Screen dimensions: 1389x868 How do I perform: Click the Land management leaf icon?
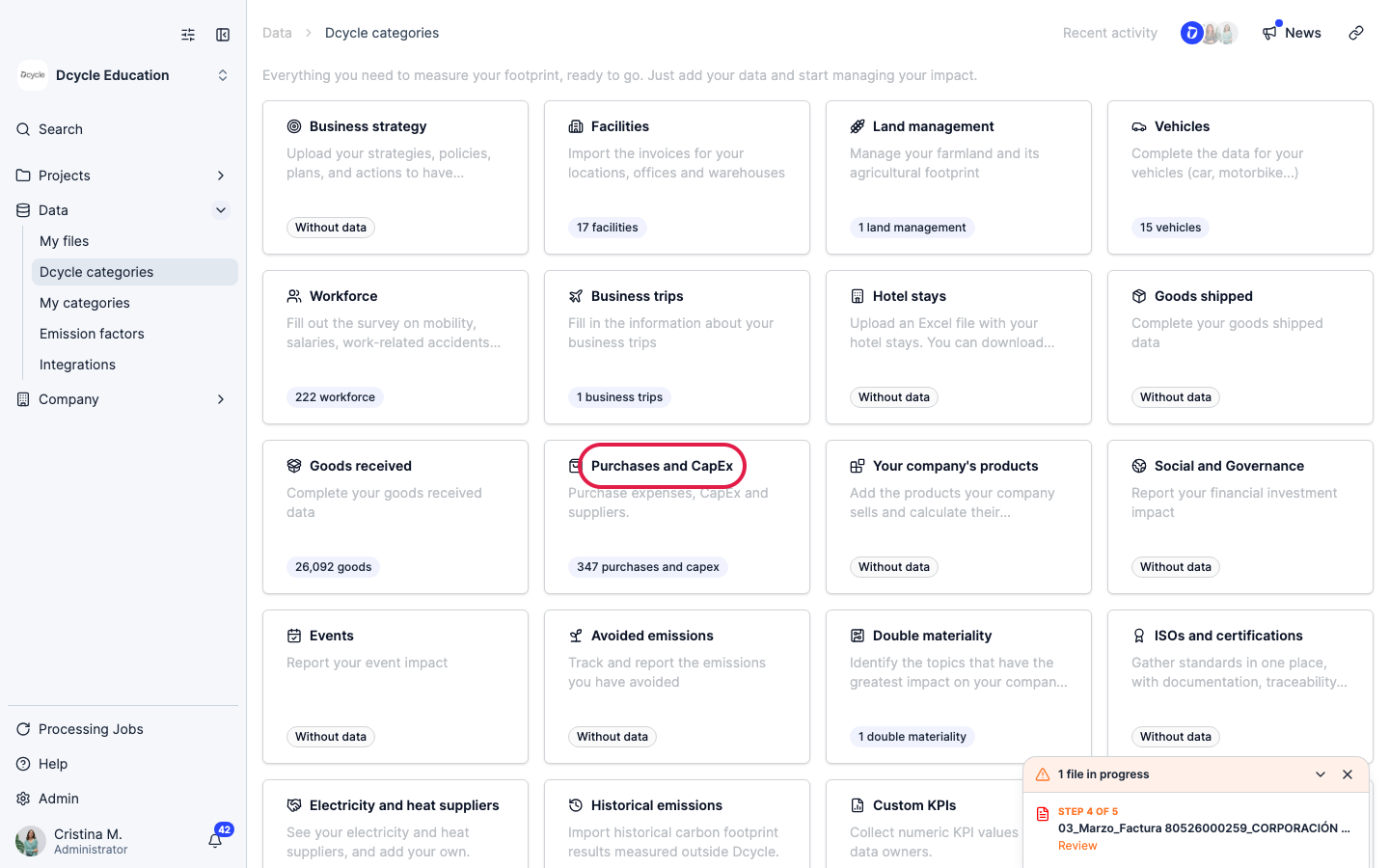858,126
